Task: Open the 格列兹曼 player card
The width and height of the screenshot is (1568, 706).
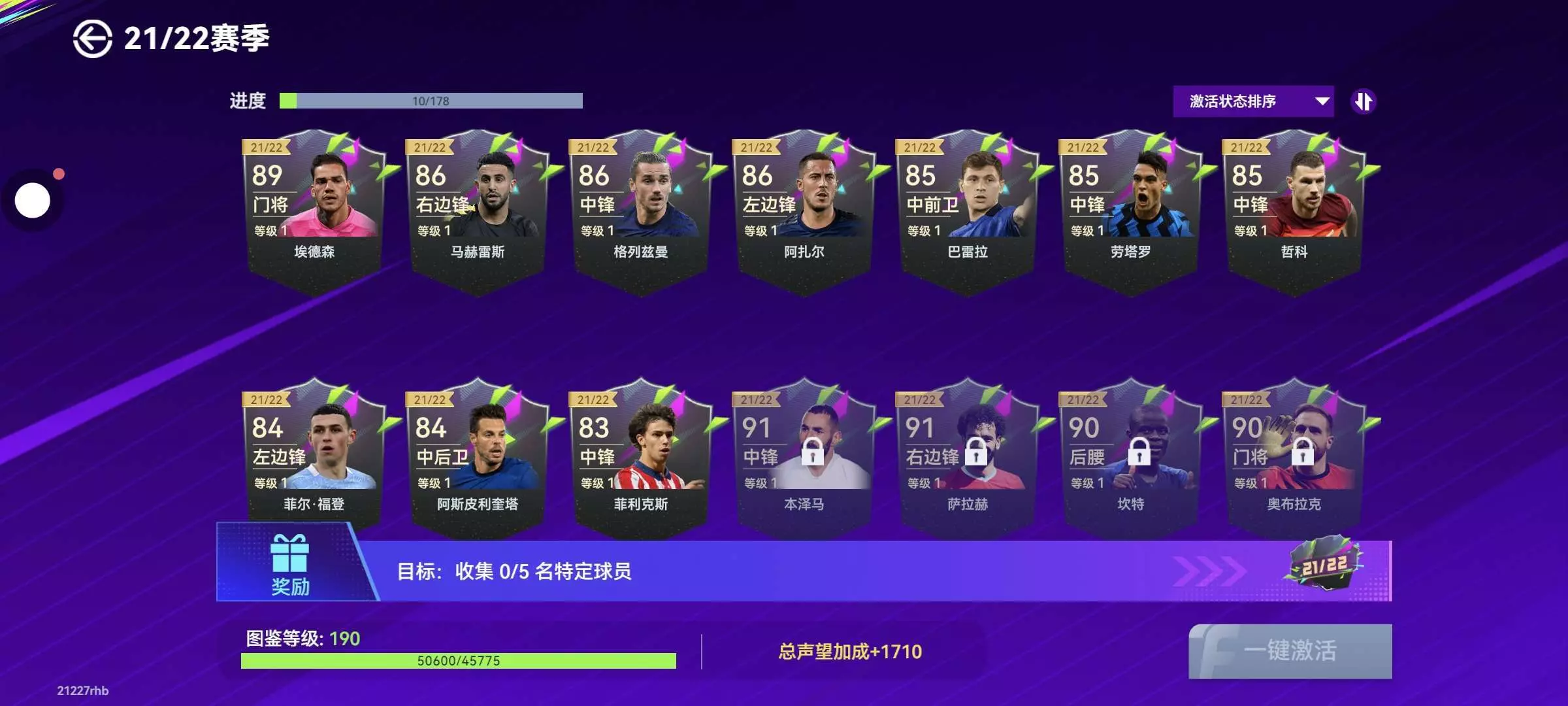Action: click(x=641, y=213)
